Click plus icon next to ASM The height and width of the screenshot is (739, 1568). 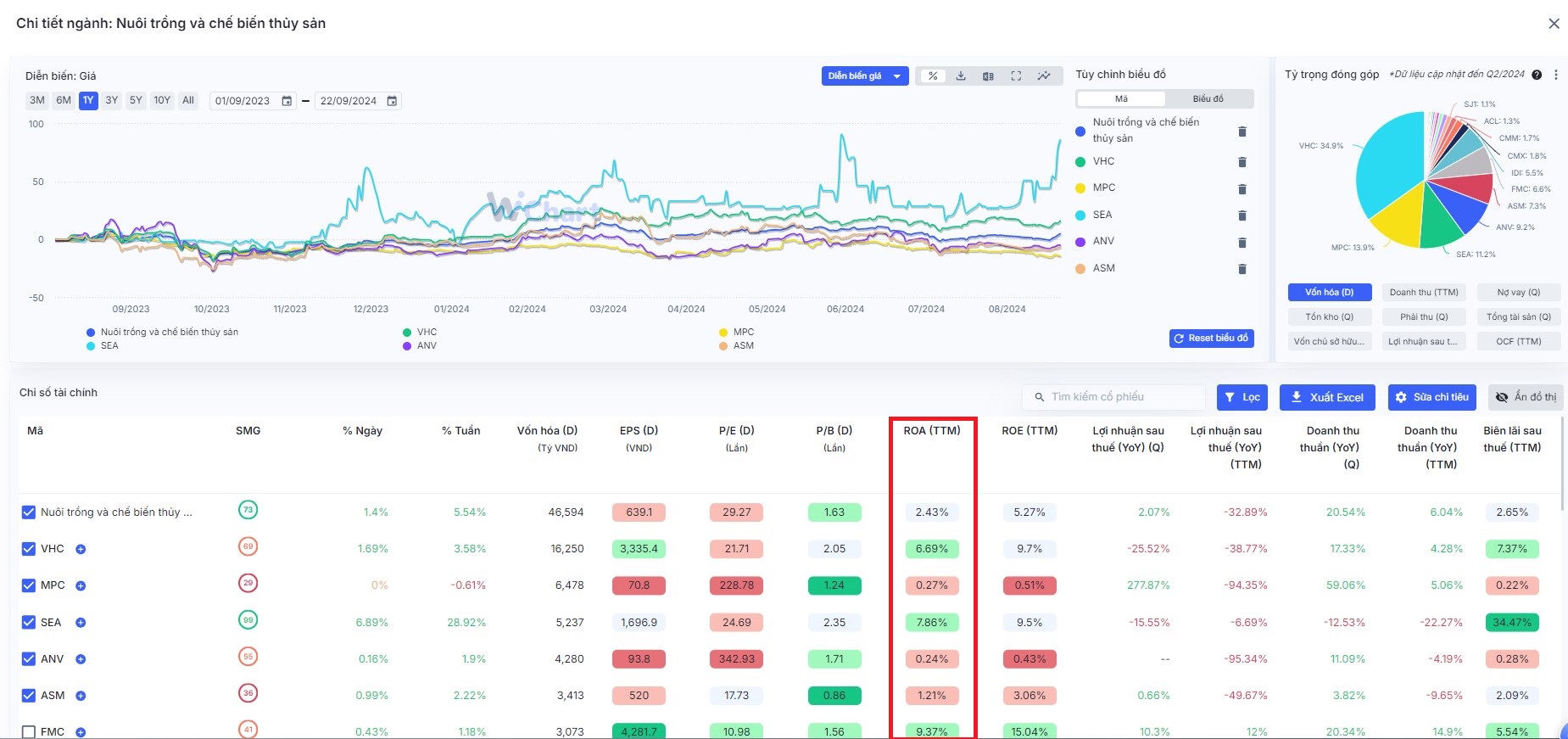click(x=81, y=696)
